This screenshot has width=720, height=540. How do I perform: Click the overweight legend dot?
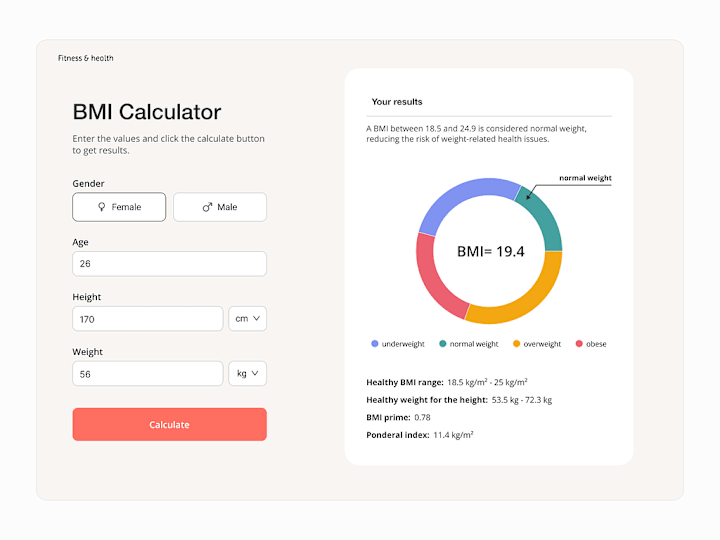point(517,343)
